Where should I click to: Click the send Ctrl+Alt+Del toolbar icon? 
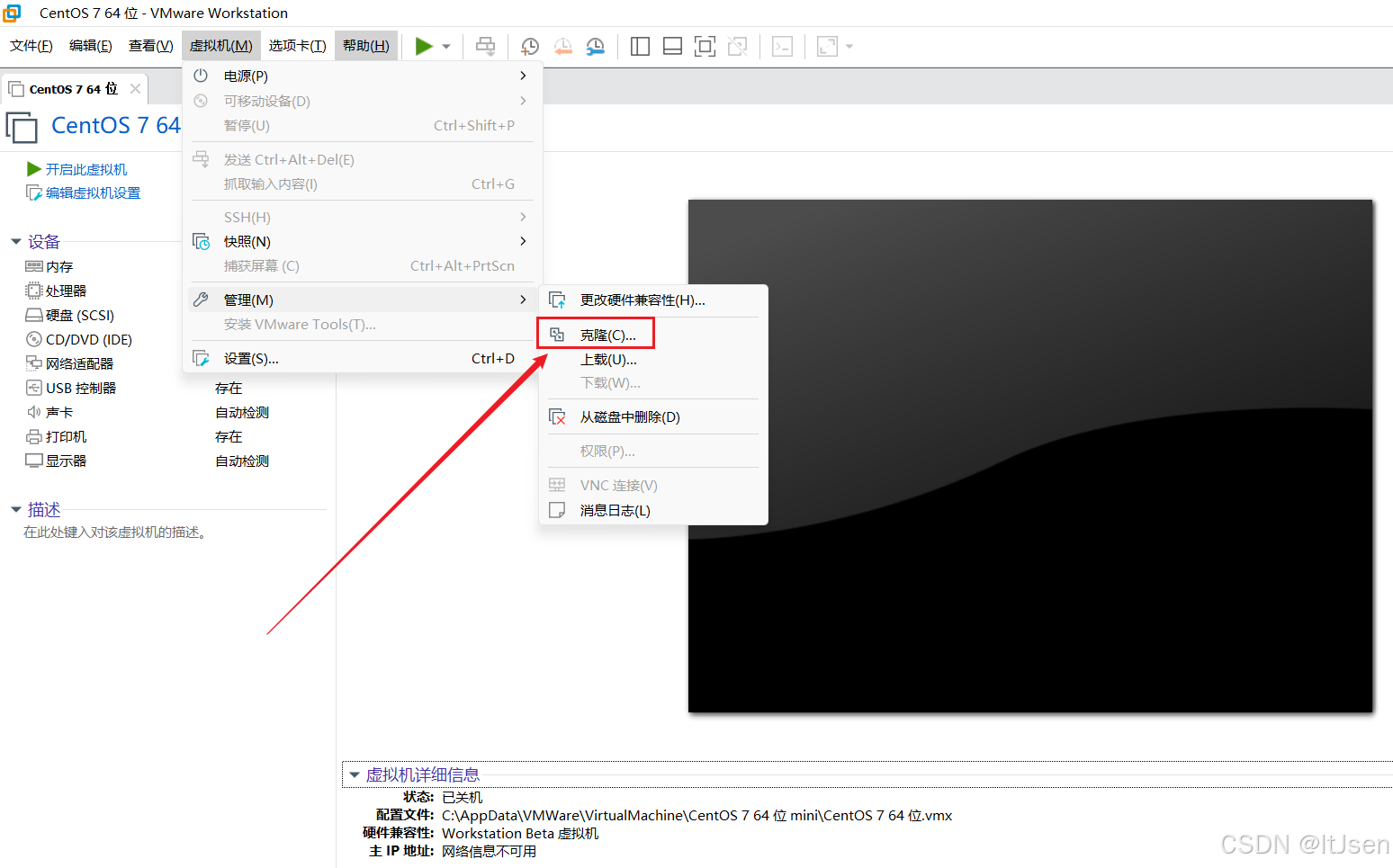click(486, 47)
